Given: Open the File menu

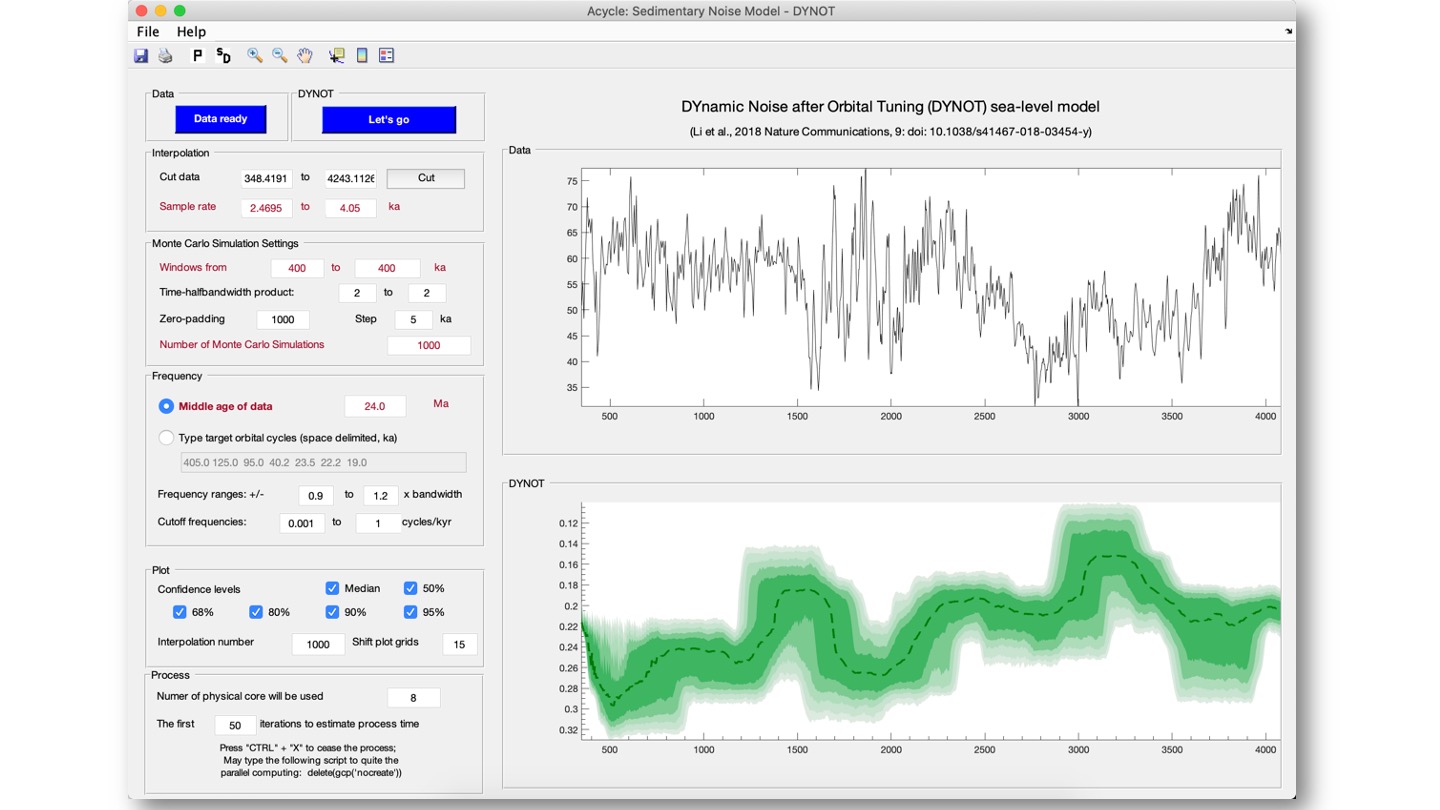Looking at the screenshot, I should point(148,32).
